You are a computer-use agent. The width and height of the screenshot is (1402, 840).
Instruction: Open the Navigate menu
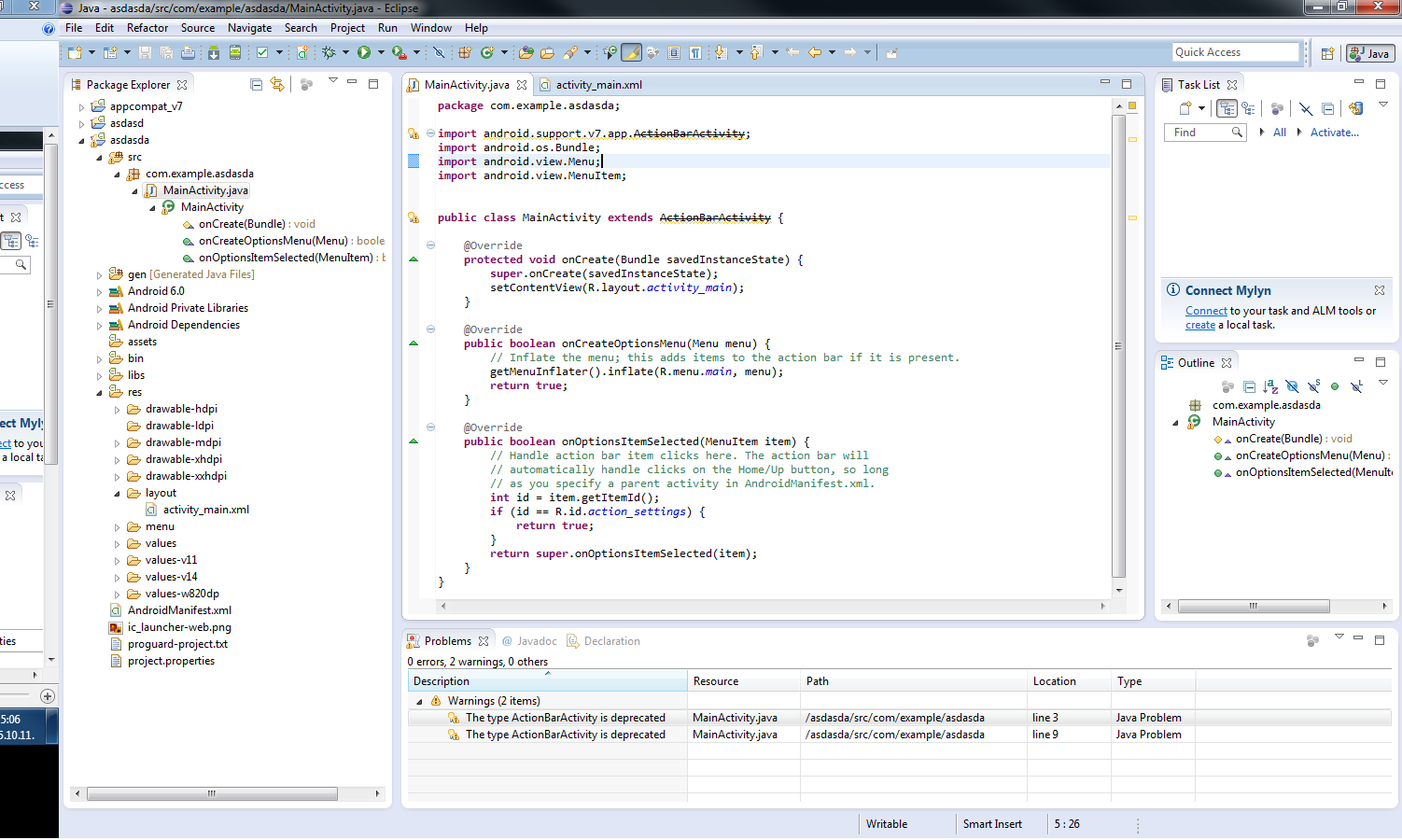pyautogui.click(x=249, y=28)
